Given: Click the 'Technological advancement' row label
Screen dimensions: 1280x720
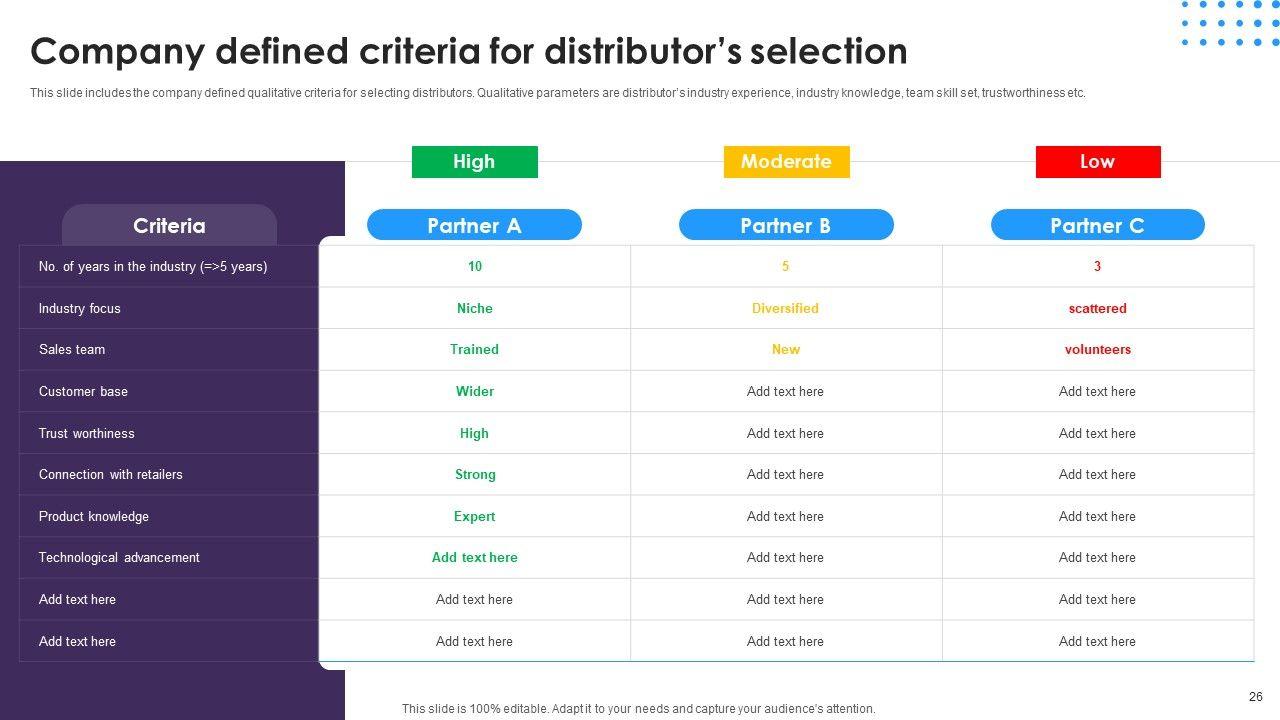Looking at the screenshot, I should [x=119, y=557].
